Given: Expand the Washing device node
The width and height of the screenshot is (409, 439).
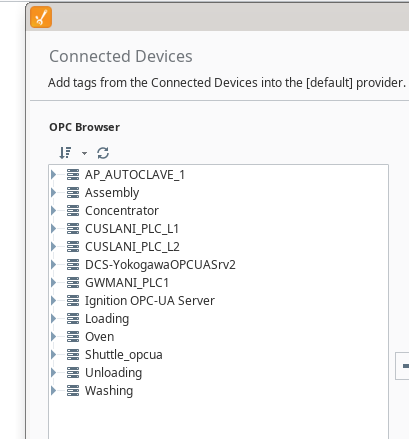Looking at the screenshot, I should pyautogui.click(x=53, y=390).
